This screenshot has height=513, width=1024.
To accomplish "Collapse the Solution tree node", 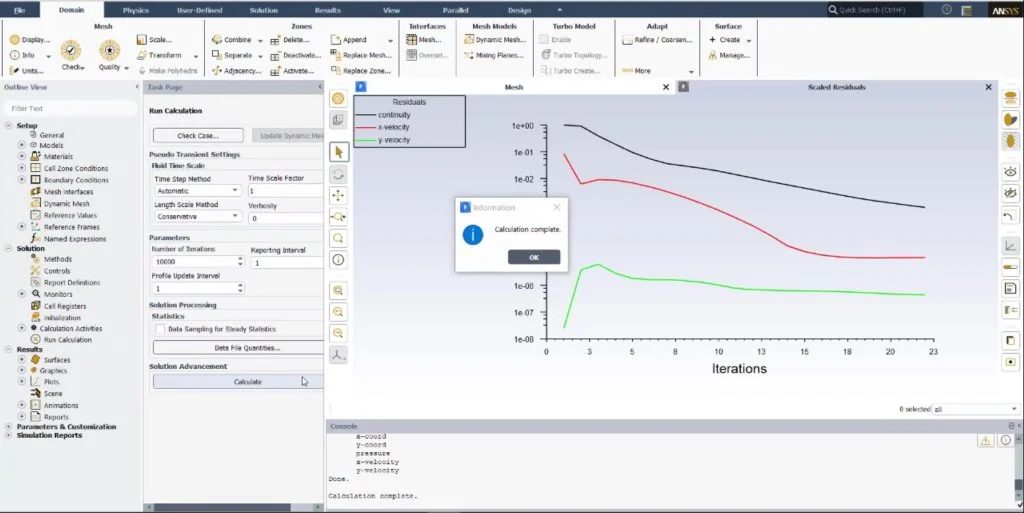I will click(x=8, y=248).
